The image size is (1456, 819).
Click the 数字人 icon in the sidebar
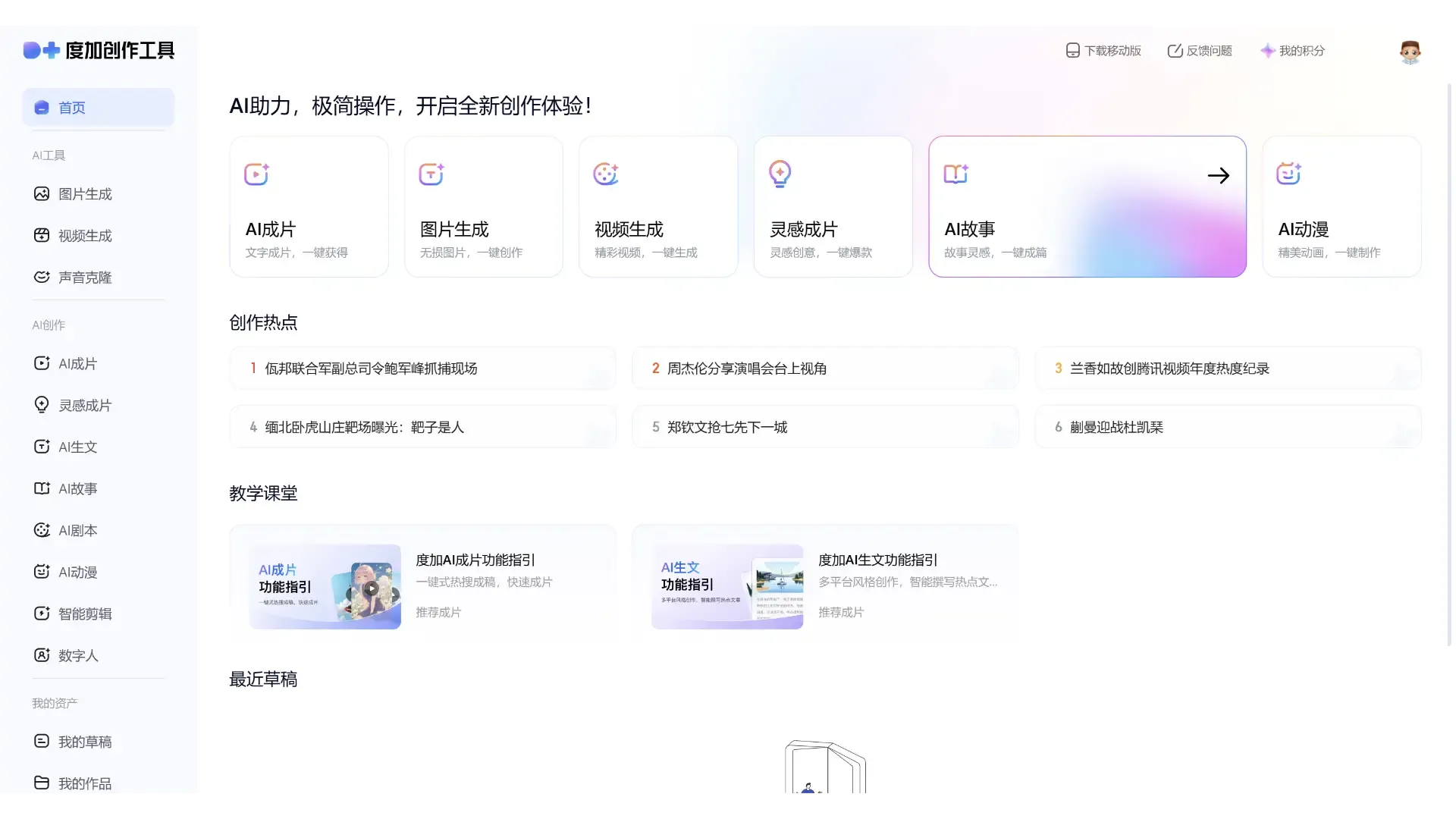[x=42, y=655]
